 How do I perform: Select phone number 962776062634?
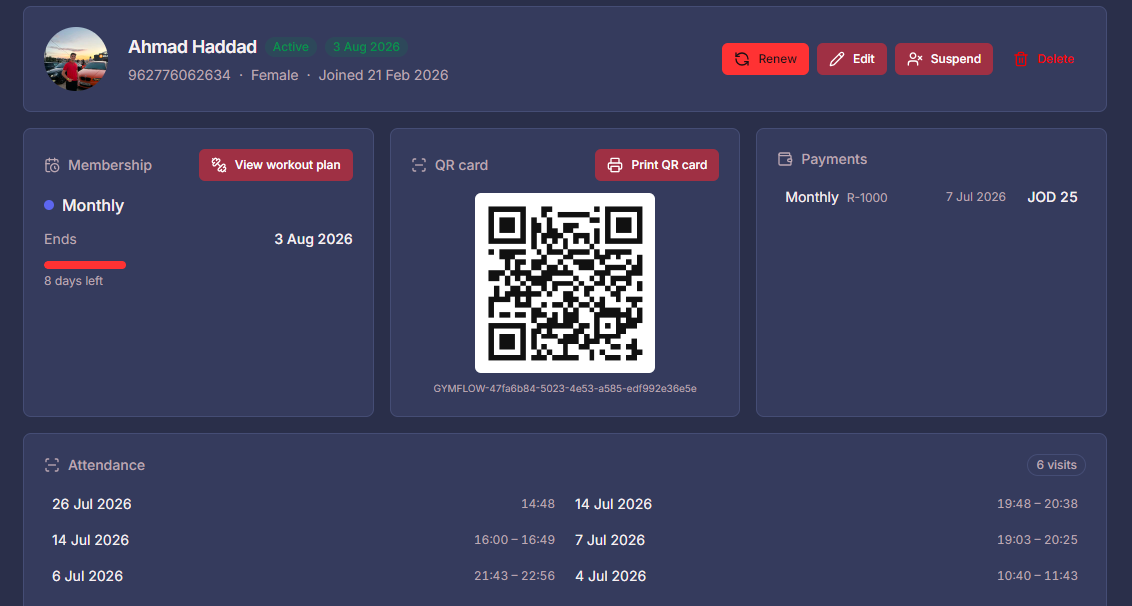[x=180, y=75]
